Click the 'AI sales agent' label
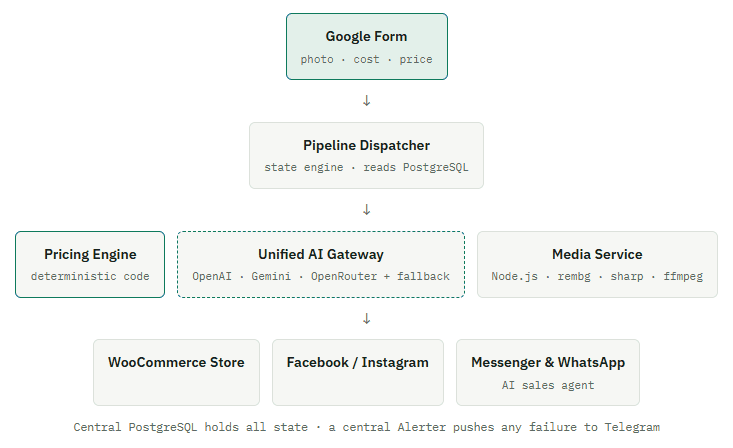This screenshot has height=448, width=733. tap(548, 385)
